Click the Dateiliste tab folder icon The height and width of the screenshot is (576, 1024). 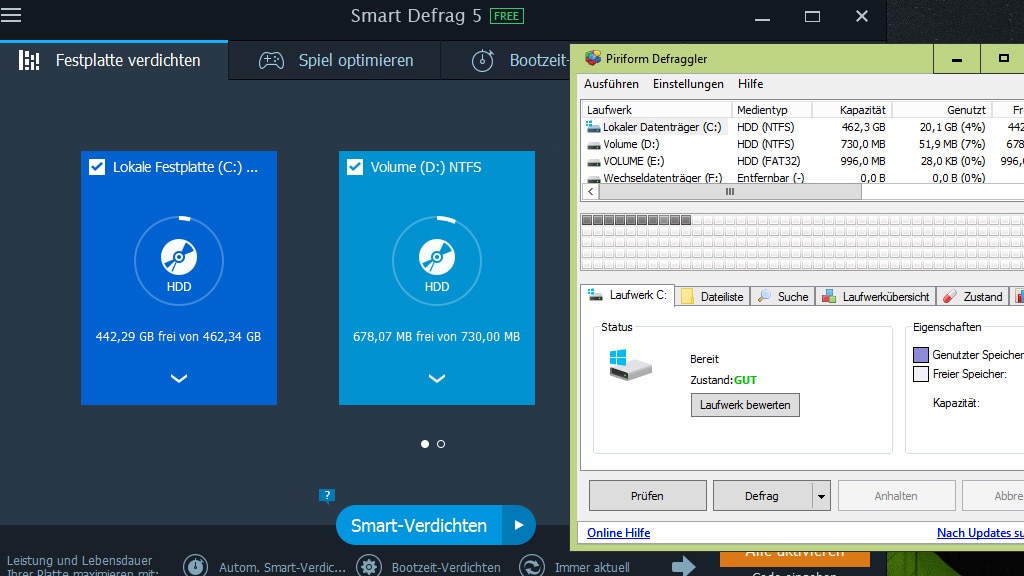[x=688, y=296]
